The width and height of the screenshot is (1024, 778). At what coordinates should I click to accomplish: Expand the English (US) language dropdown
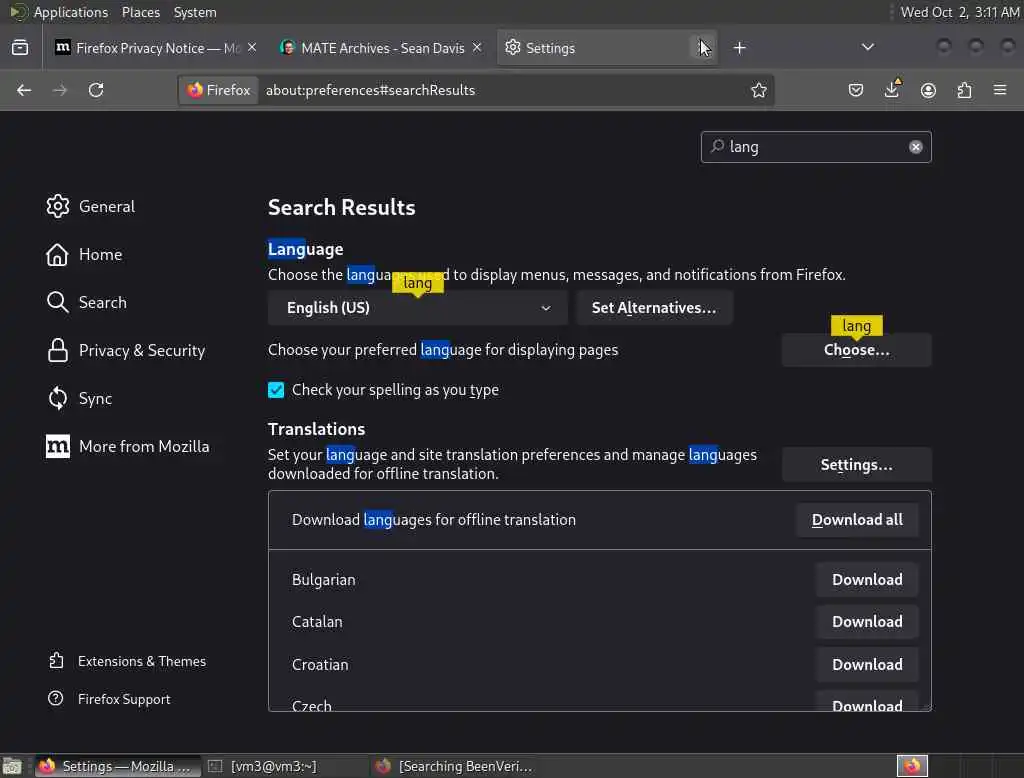tap(418, 308)
